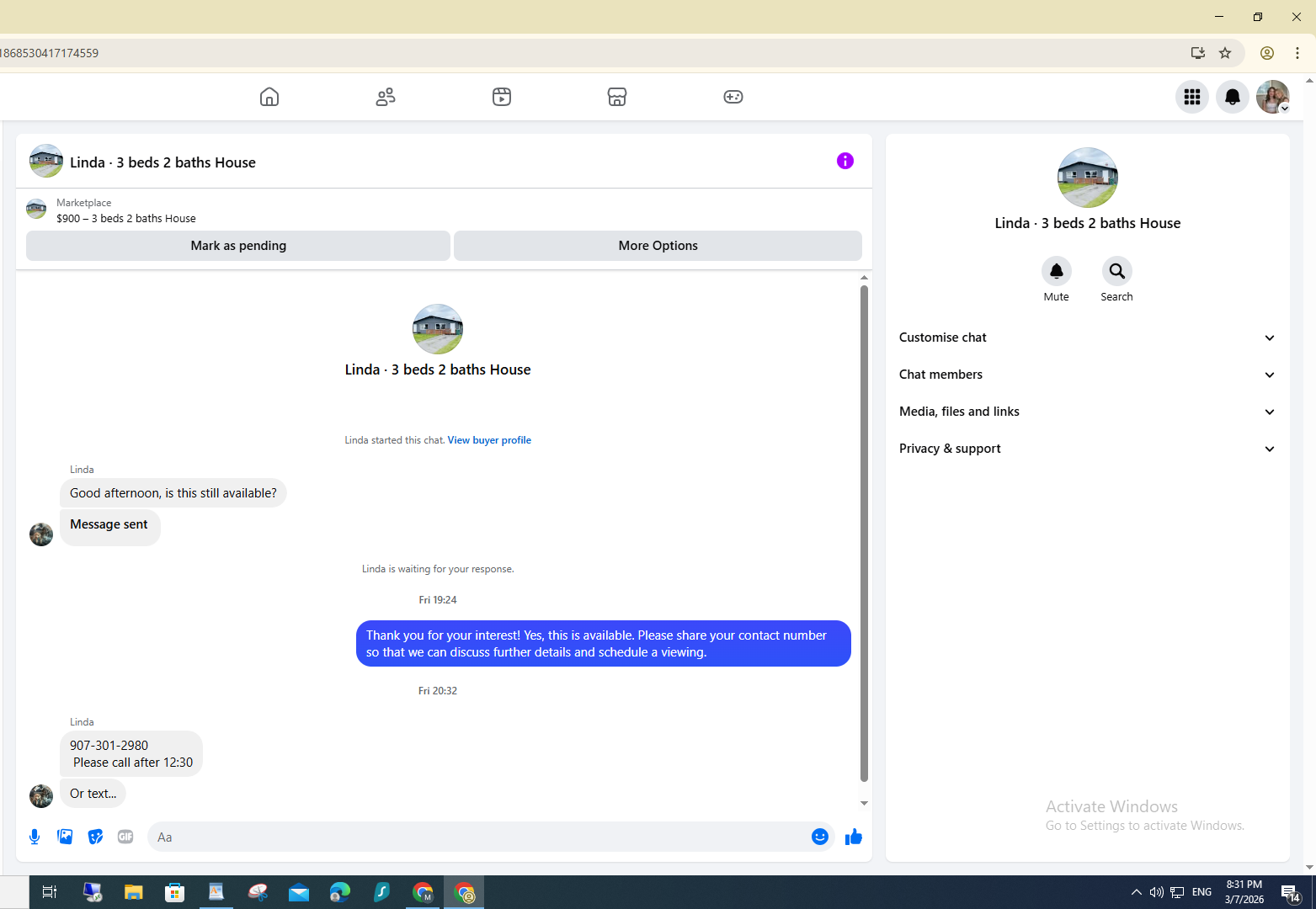Mute this conversation
Image resolution: width=1316 pixels, height=909 pixels.
point(1057,271)
